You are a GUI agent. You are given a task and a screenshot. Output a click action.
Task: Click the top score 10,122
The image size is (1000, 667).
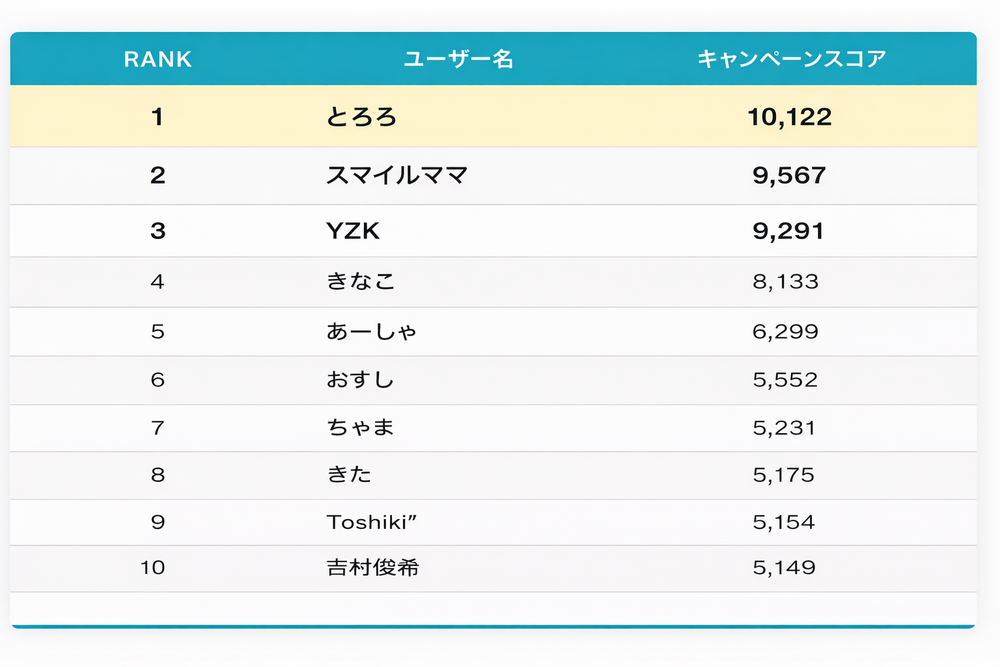point(789,117)
